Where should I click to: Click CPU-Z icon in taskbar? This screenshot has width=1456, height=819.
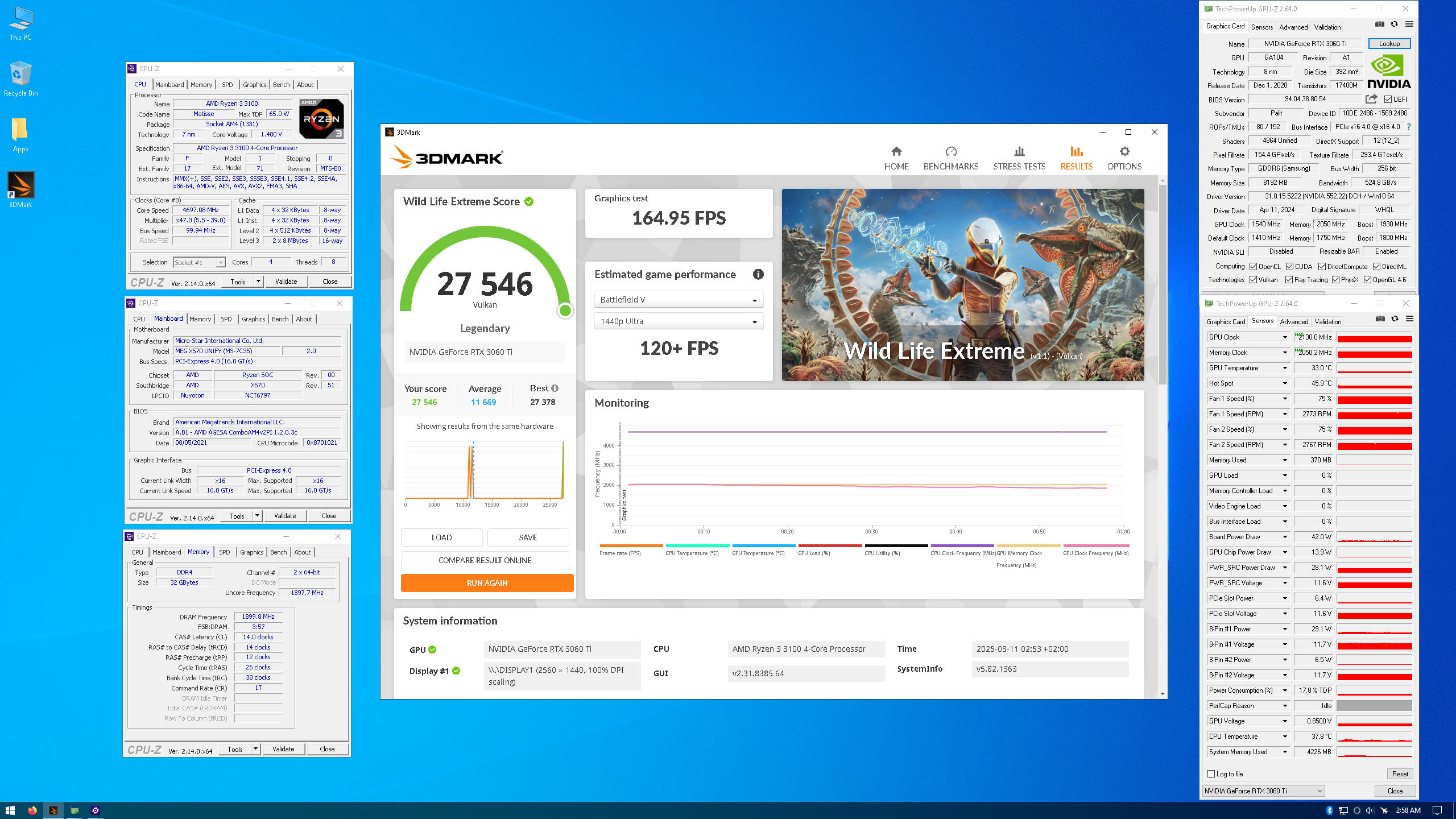[x=96, y=810]
